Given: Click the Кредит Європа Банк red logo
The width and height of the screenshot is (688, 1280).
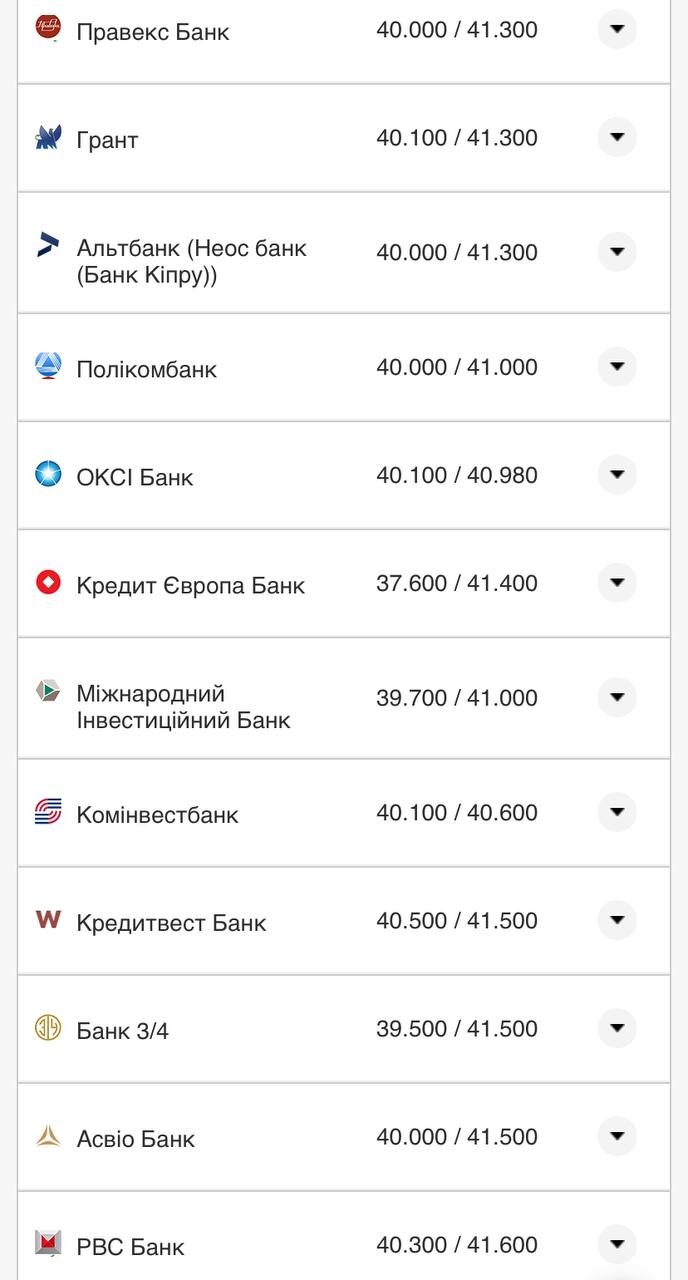Looking at the screenshot, I should pyautogui.click(x=45, y=583).
